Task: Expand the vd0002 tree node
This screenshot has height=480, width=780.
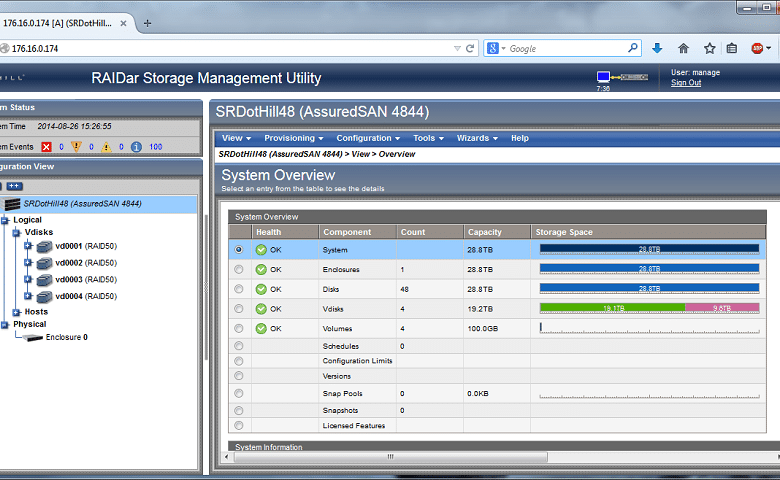Action: coord(28,263)
